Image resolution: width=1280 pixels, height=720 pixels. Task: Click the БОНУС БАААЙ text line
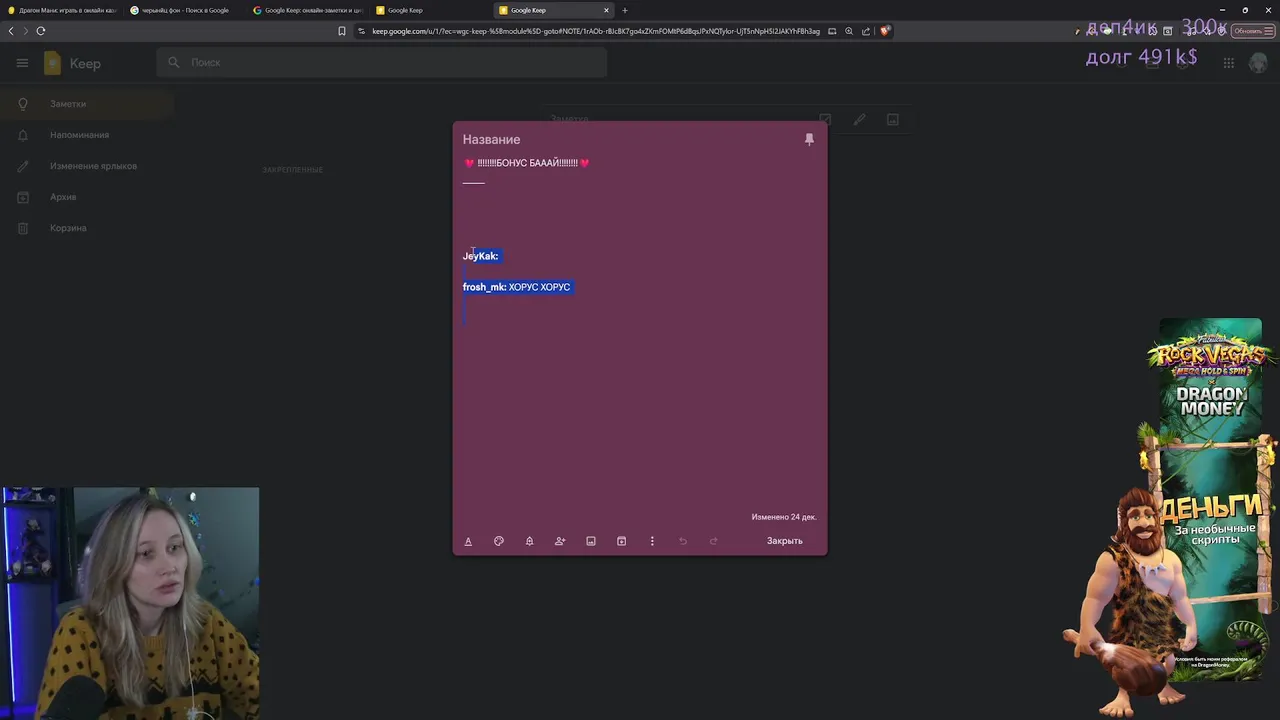tap(527, 163)
